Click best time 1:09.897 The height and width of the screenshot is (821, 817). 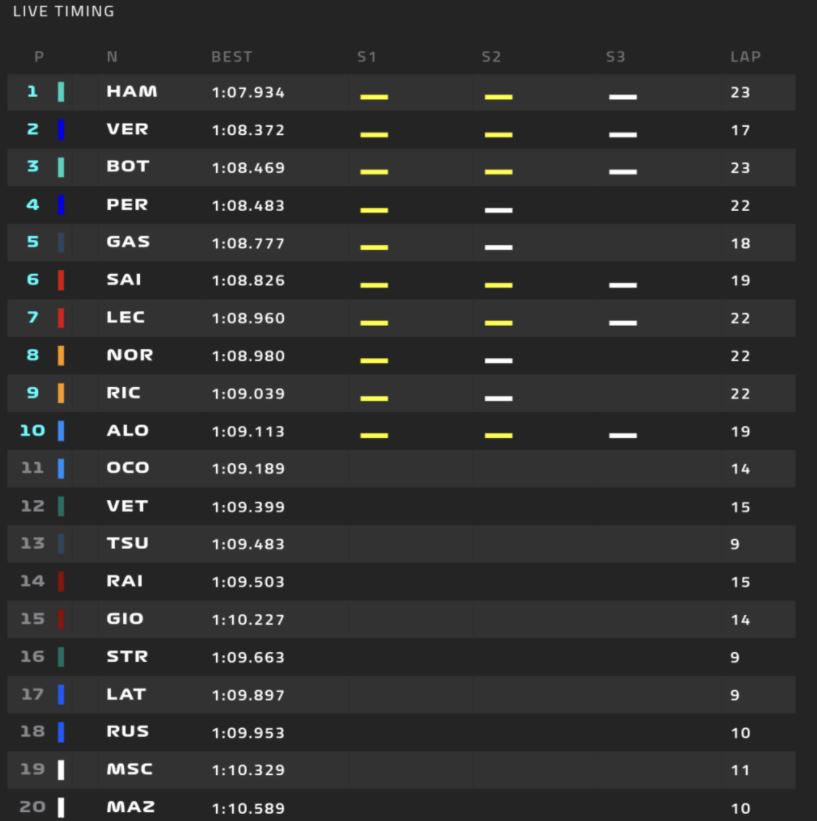pos(248,695)
